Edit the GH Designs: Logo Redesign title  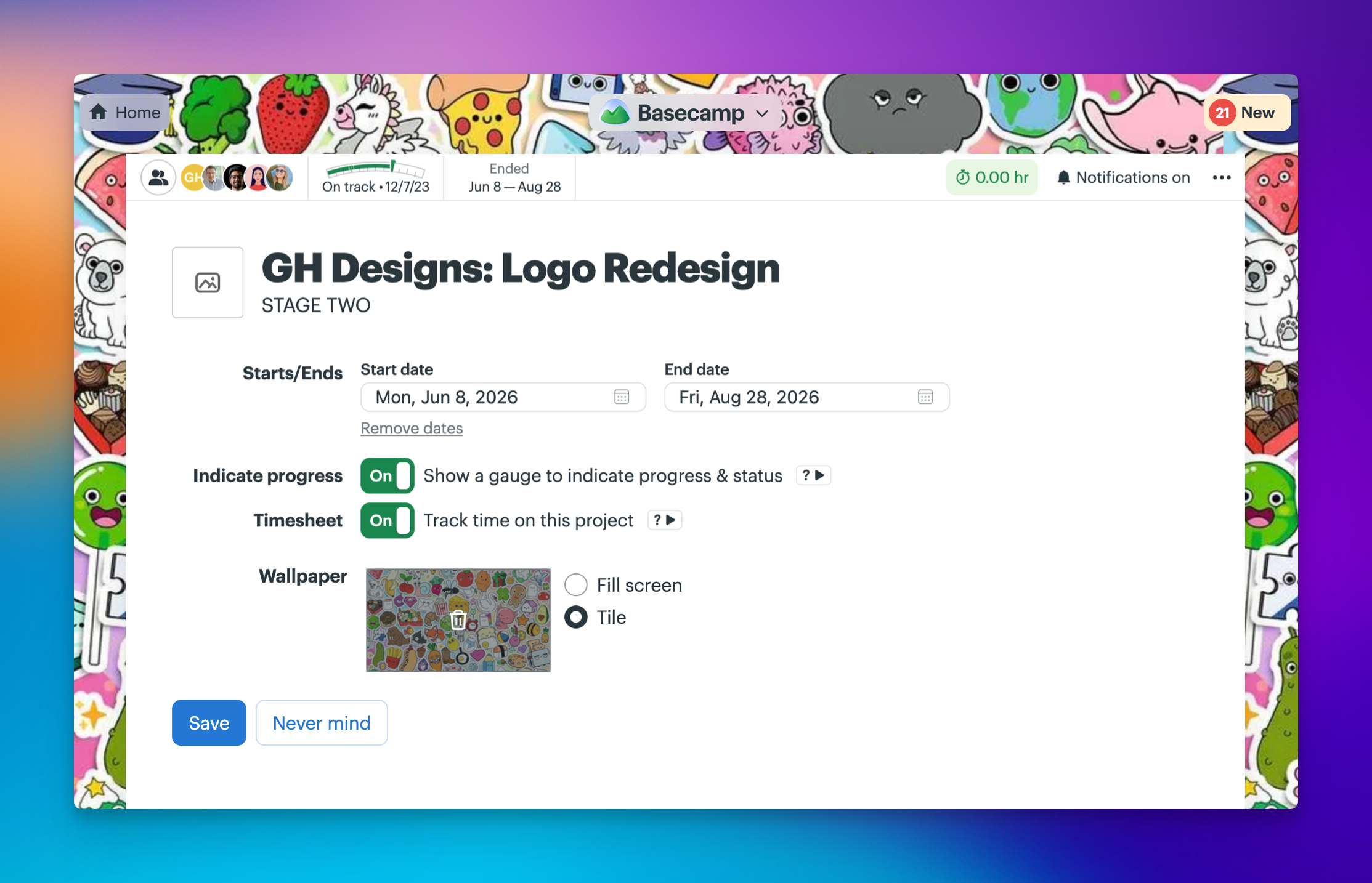521,268
